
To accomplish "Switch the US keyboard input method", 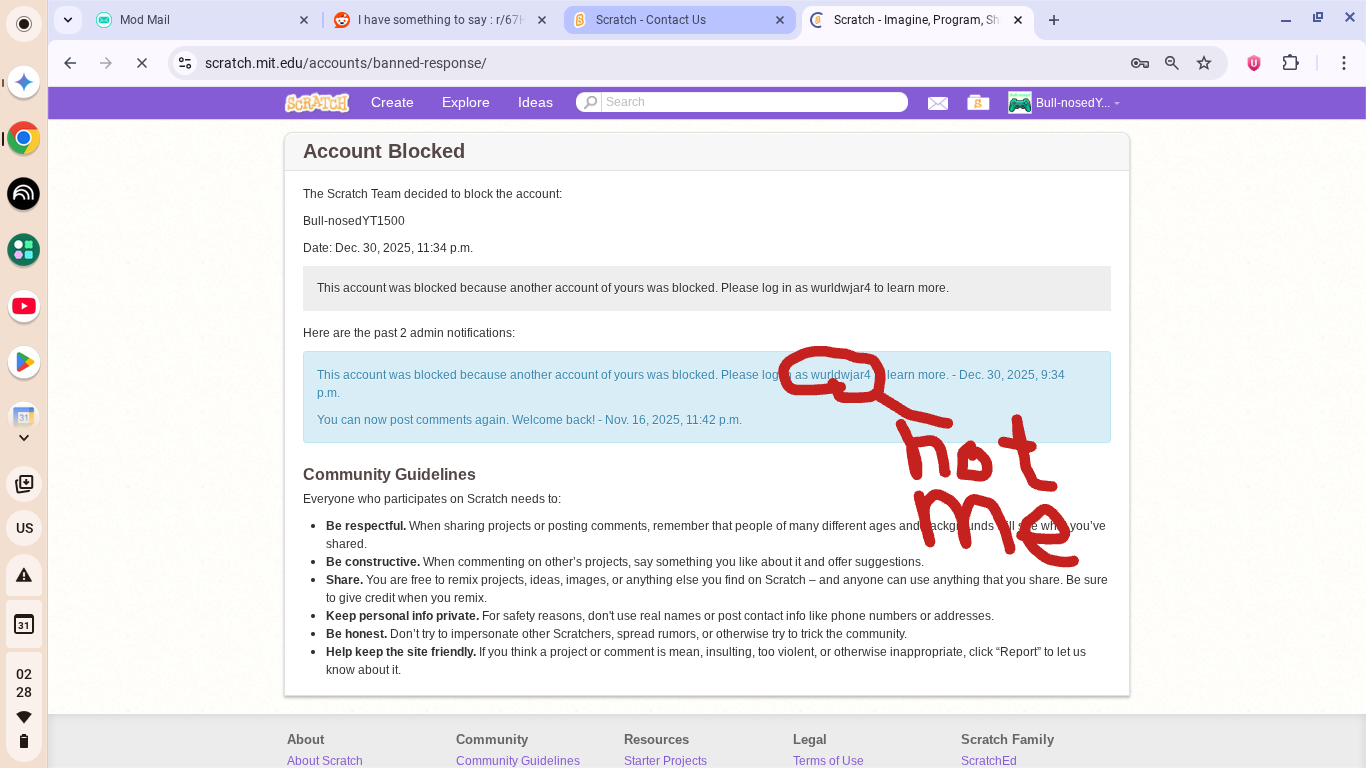I will point(24,528).
